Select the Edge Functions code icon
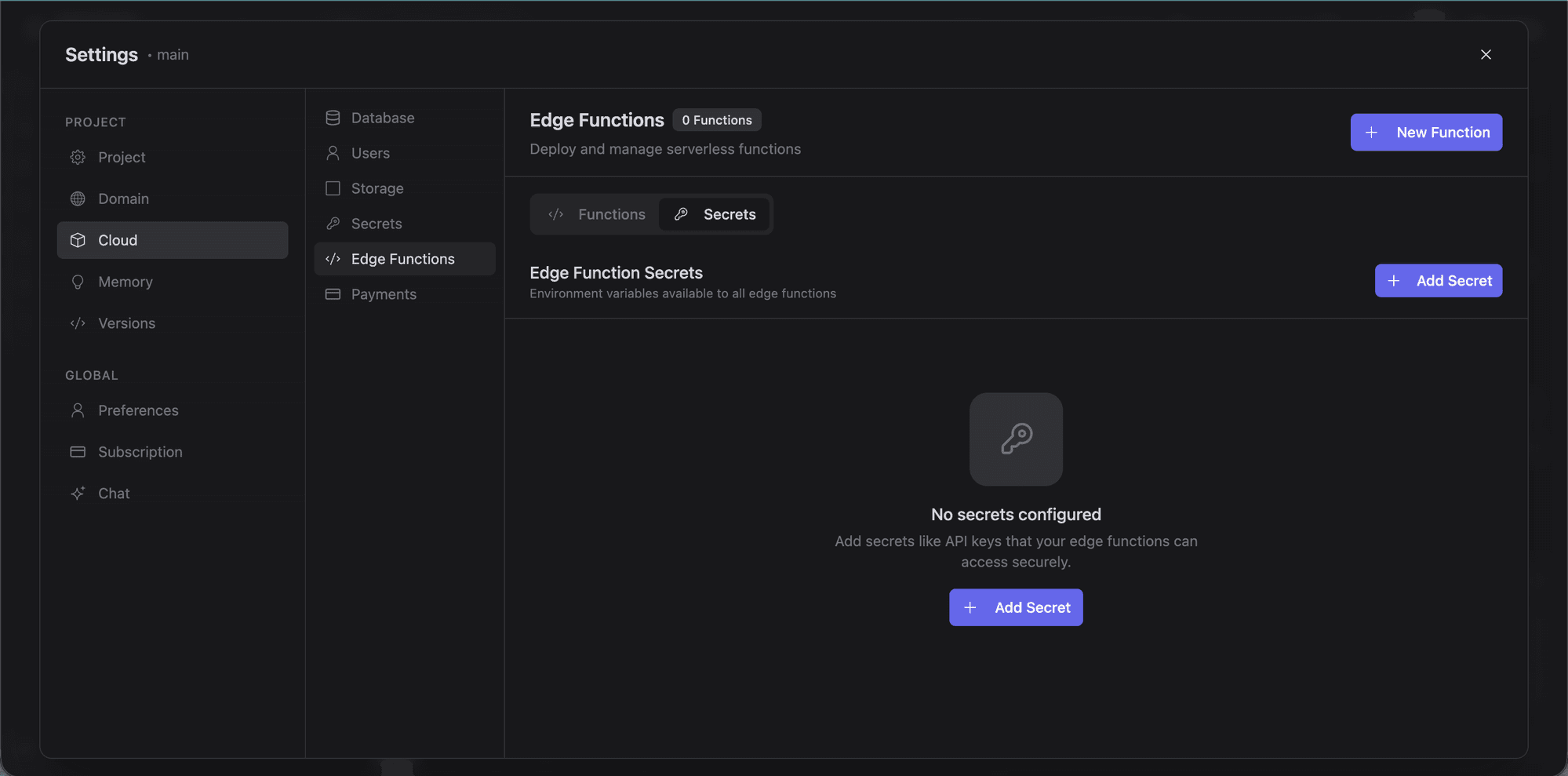 coord(333,258)
